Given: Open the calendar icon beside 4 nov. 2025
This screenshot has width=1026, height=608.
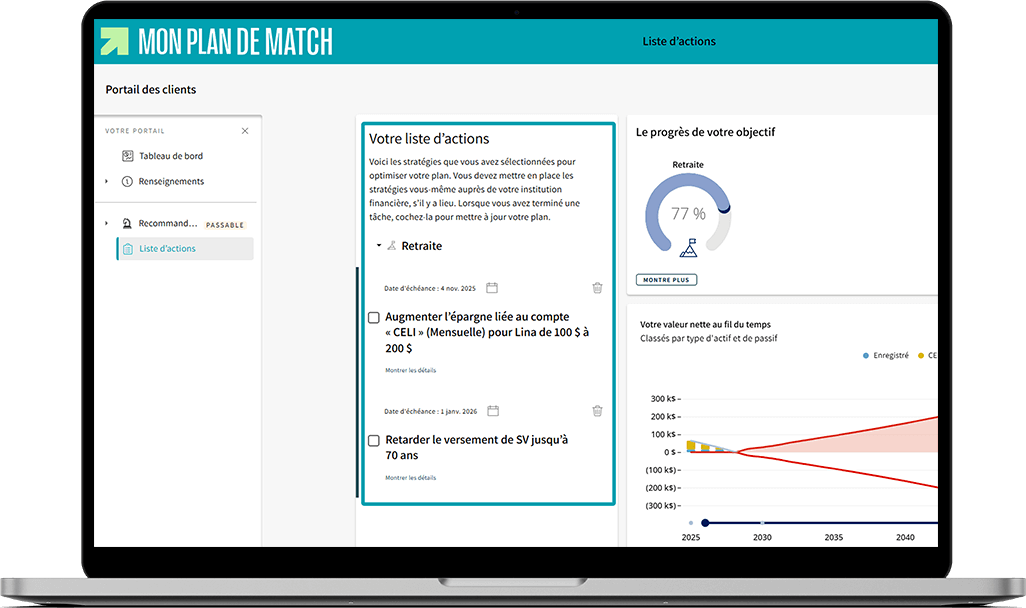Looking at the screenshot, I should tap(490, 286).
